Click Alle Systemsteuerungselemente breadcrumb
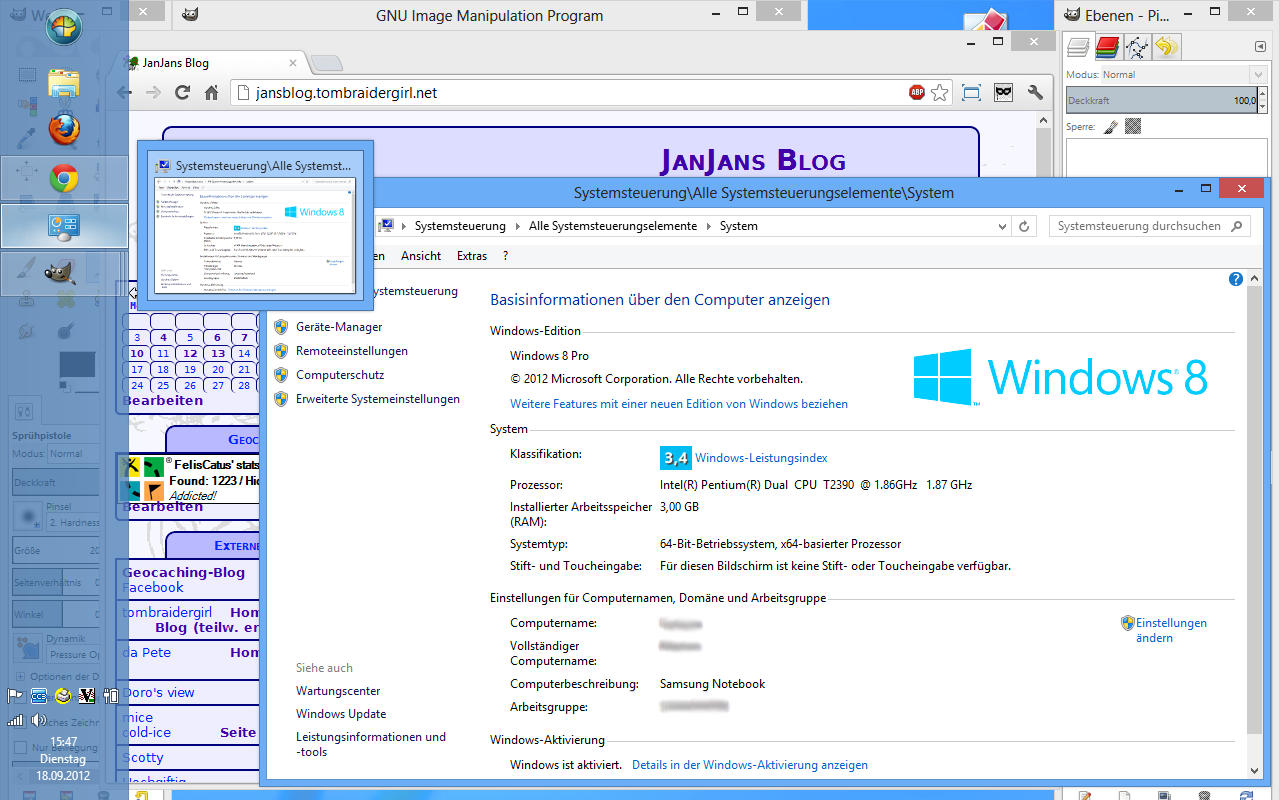1280x800 pixels. point(613,226)
